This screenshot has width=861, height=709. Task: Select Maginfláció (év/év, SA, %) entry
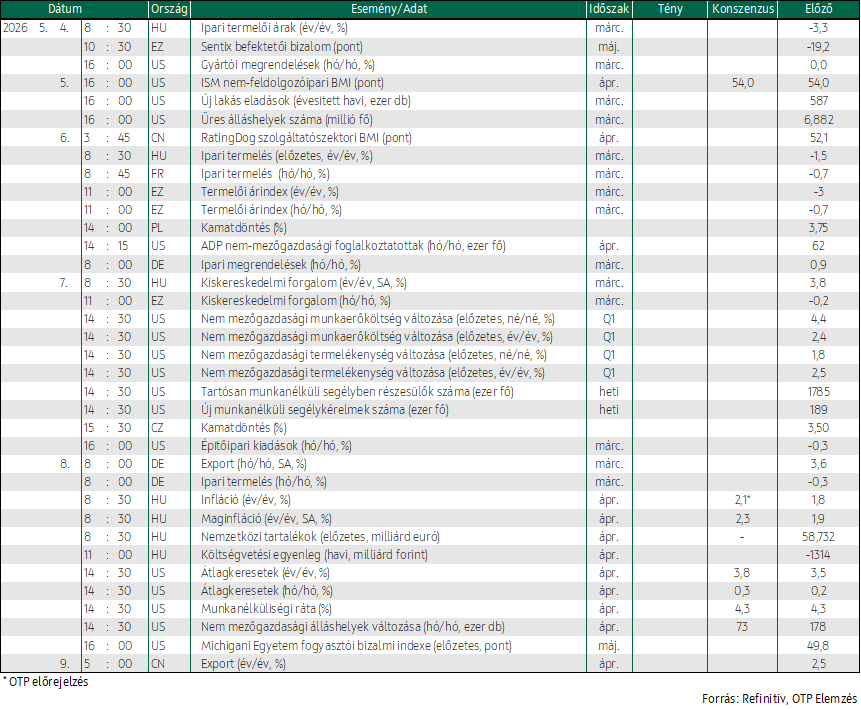(x=266, y=518)
